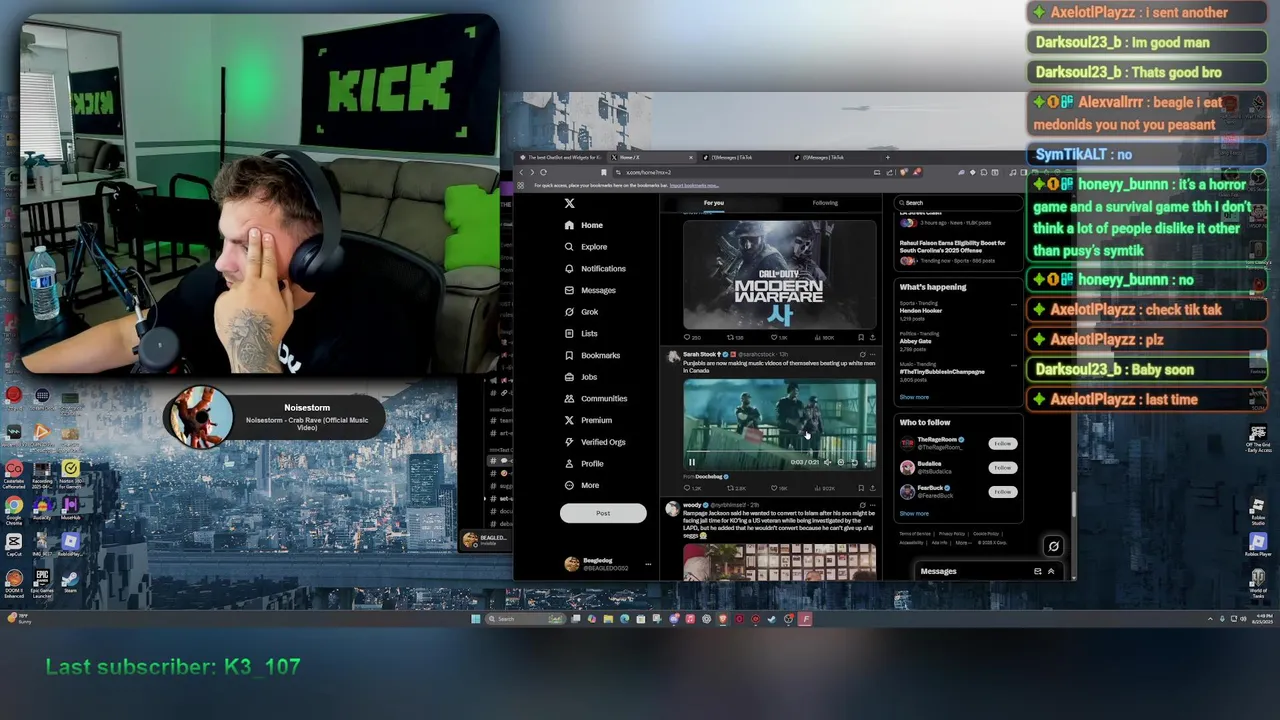Image resolution: width=1280 pixels, height=720 pixels.
Task: Open a new browser tab
Action: pyautogui.click(x=887, y=157)
